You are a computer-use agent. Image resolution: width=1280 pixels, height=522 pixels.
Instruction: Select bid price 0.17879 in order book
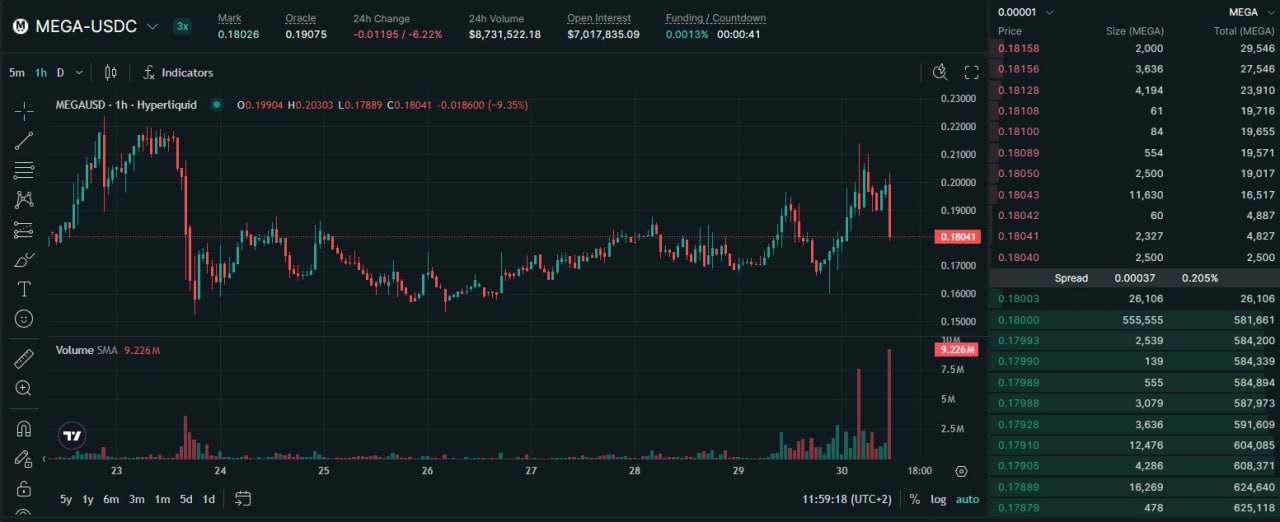point(1018,507)
